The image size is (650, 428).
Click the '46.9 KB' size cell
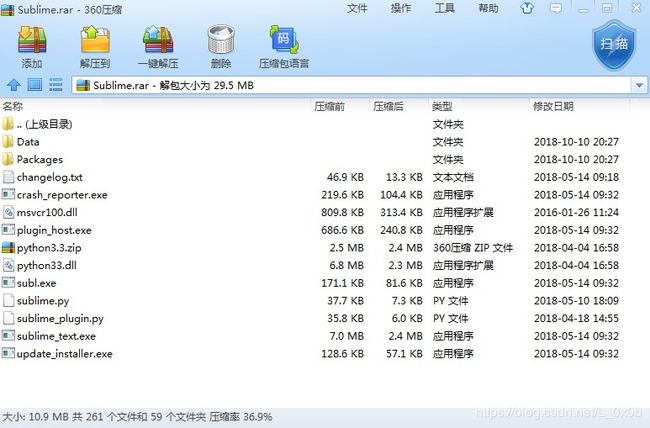pos(345,177)
